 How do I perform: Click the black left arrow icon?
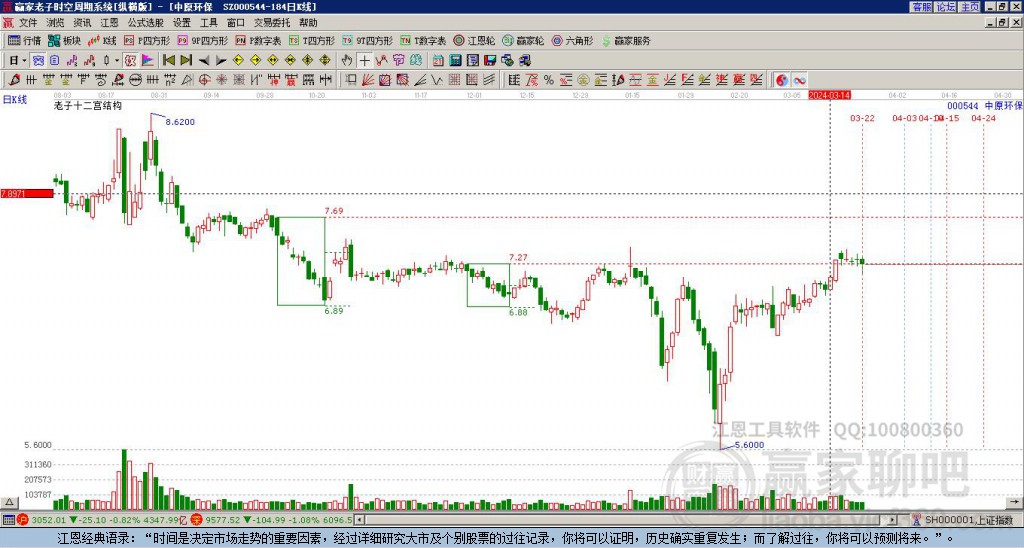(204, 61)
